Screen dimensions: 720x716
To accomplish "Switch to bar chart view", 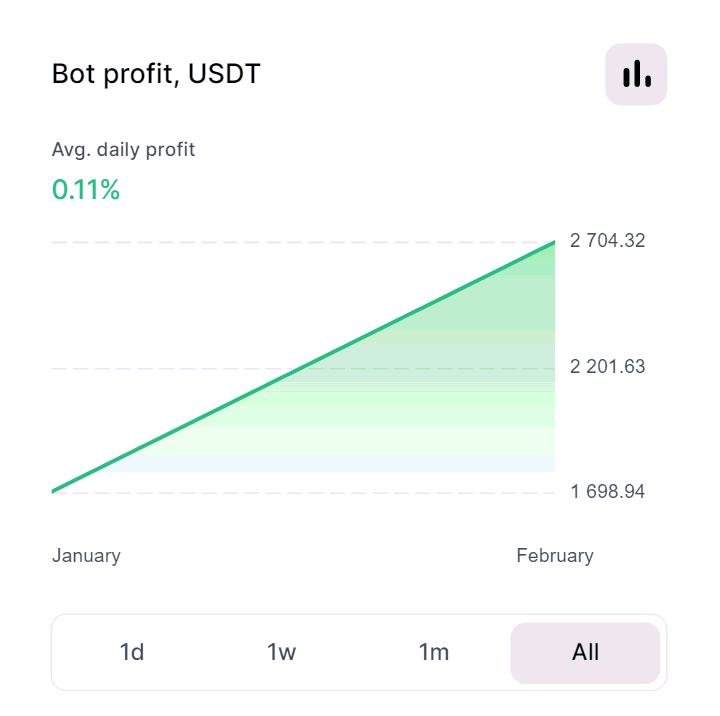I will pos(636,74).
